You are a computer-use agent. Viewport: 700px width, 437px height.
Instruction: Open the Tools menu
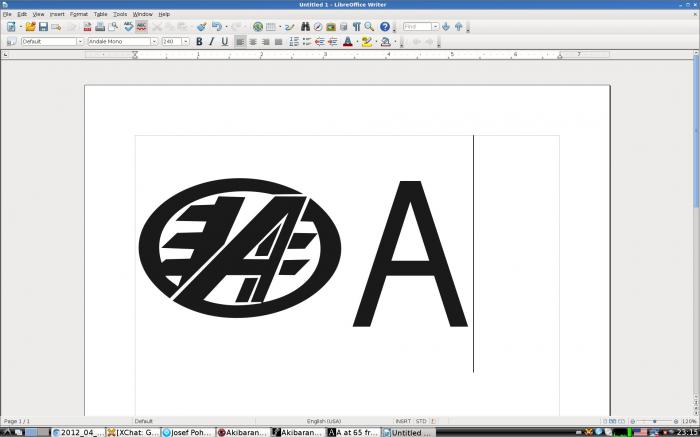click(120, 14)
